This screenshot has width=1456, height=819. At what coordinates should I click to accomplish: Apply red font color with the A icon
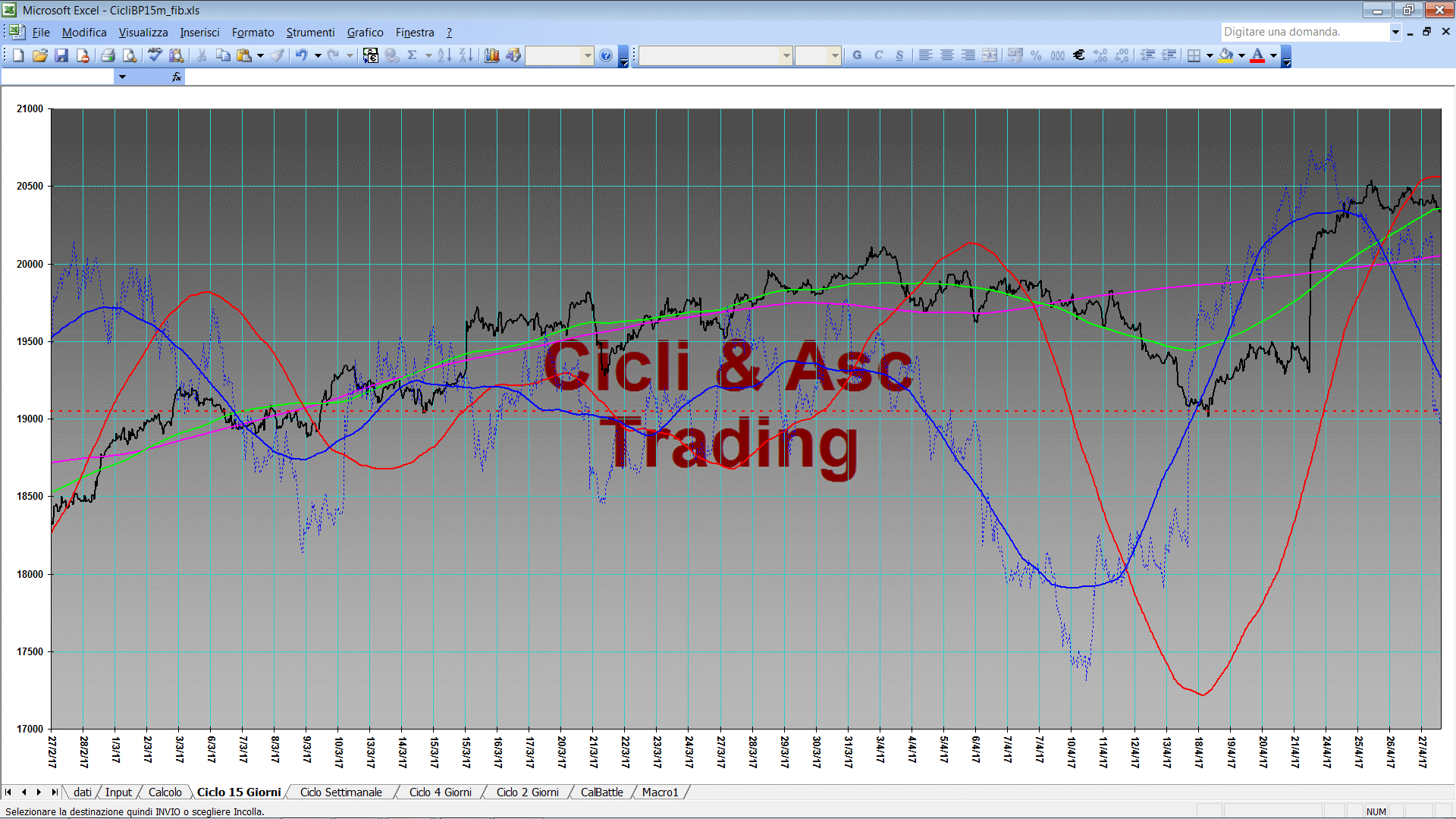click(x=1257, y=55)
